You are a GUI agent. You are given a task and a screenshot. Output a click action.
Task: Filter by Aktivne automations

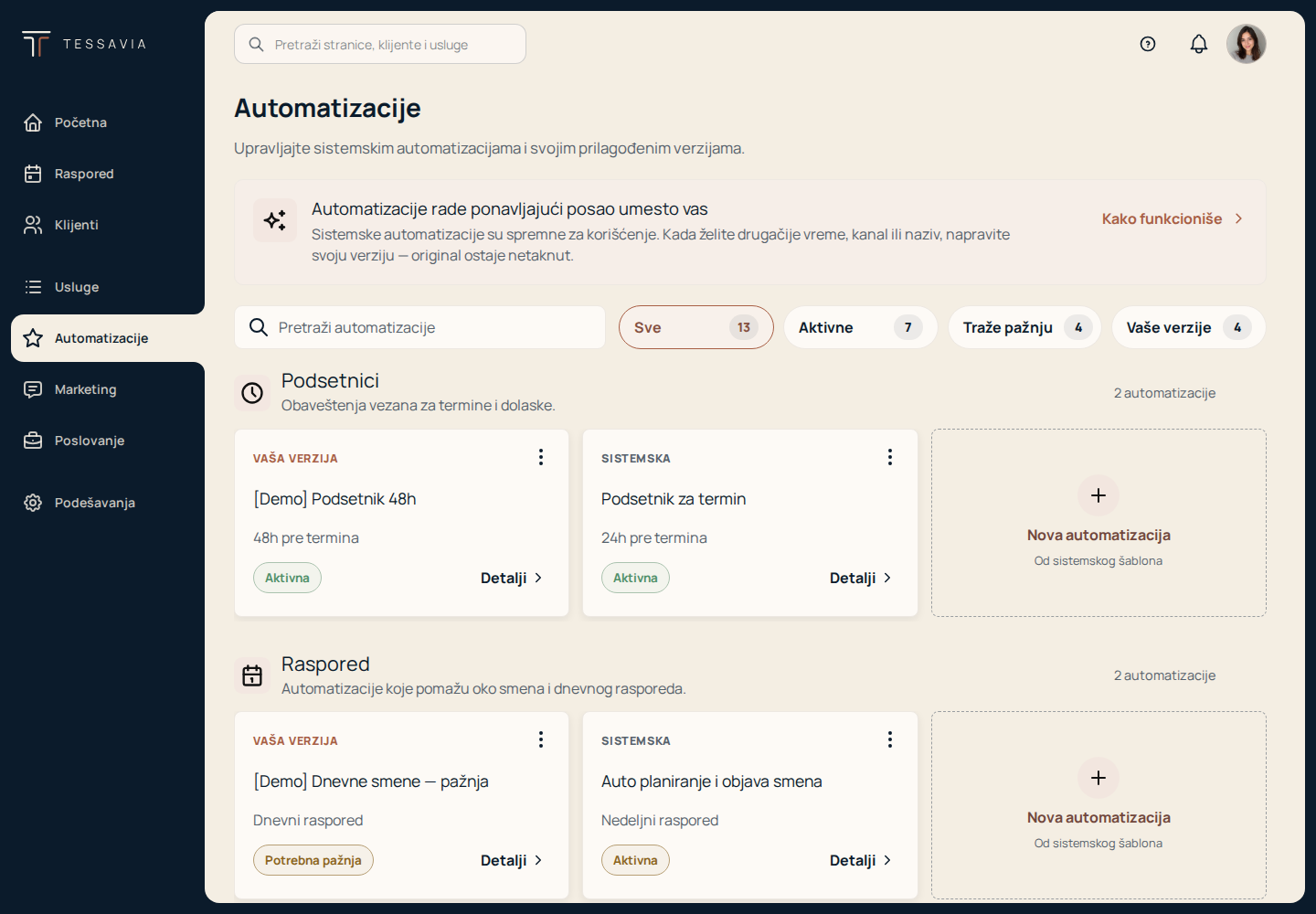pos(861,327)
